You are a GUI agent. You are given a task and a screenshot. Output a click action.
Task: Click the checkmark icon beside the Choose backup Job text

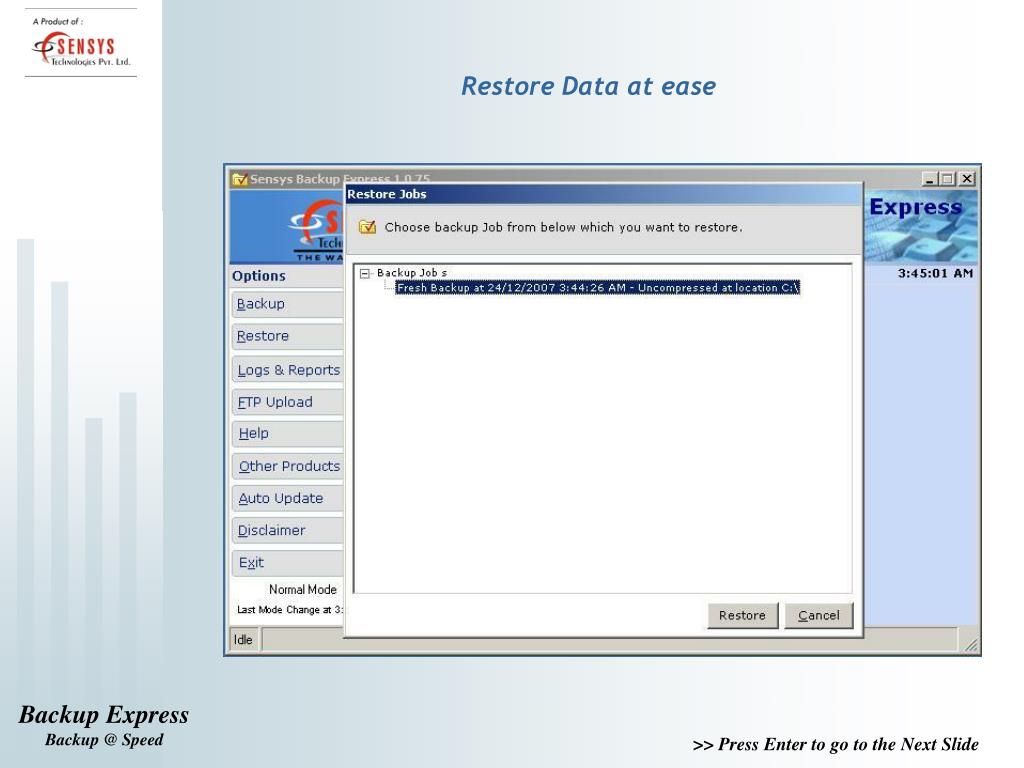coord(368,227)
